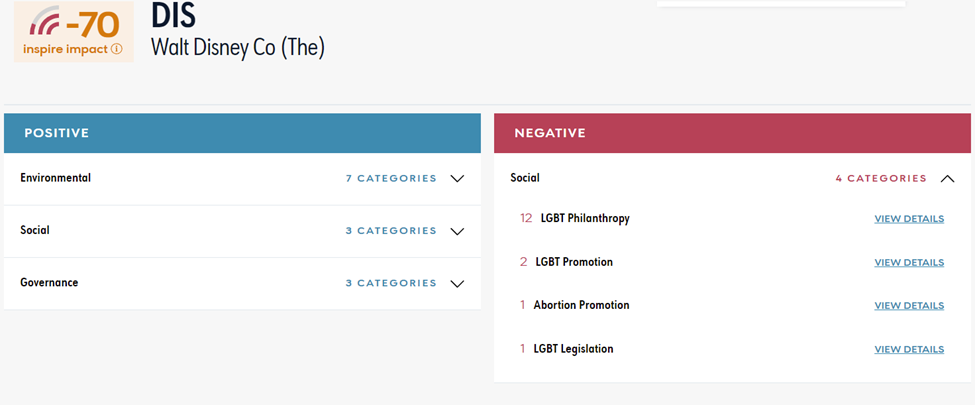Click the inspire impact info icon

pos(117,48)
